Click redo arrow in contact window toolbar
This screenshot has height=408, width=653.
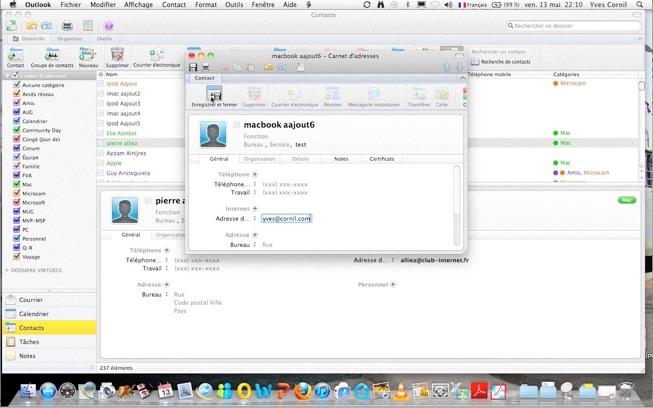[x=282, y=67]
